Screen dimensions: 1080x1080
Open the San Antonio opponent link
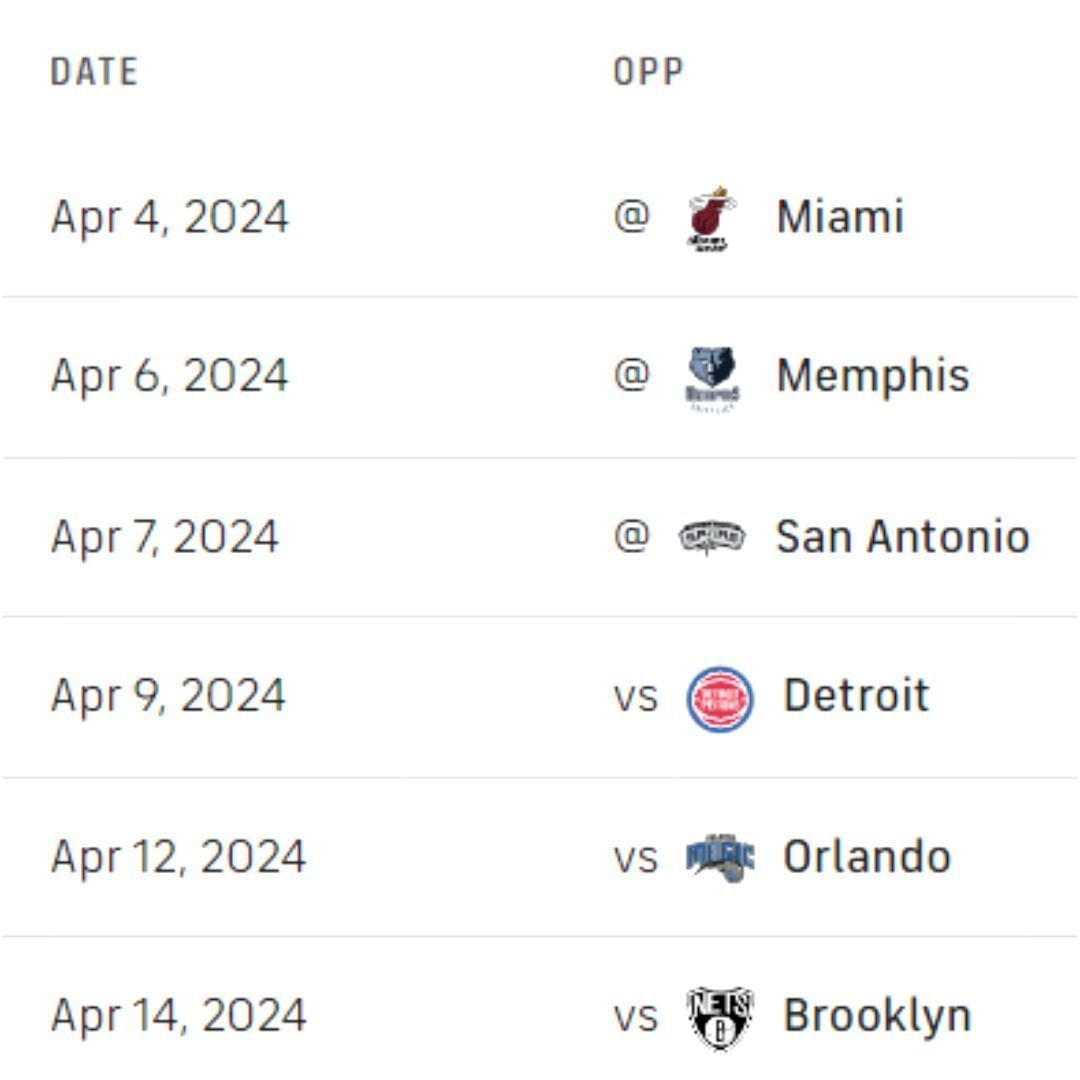(x=902, y=537)
